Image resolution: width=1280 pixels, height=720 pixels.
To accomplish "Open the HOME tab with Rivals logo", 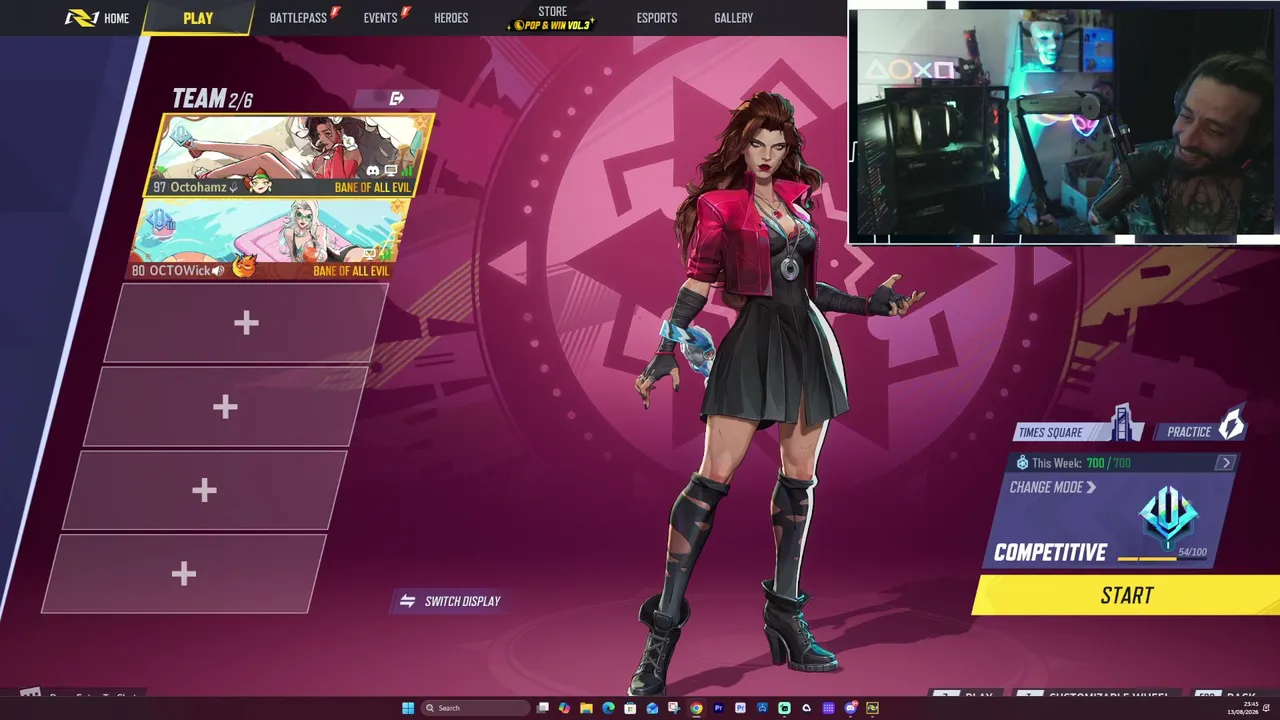I will [x=97, y=18].
